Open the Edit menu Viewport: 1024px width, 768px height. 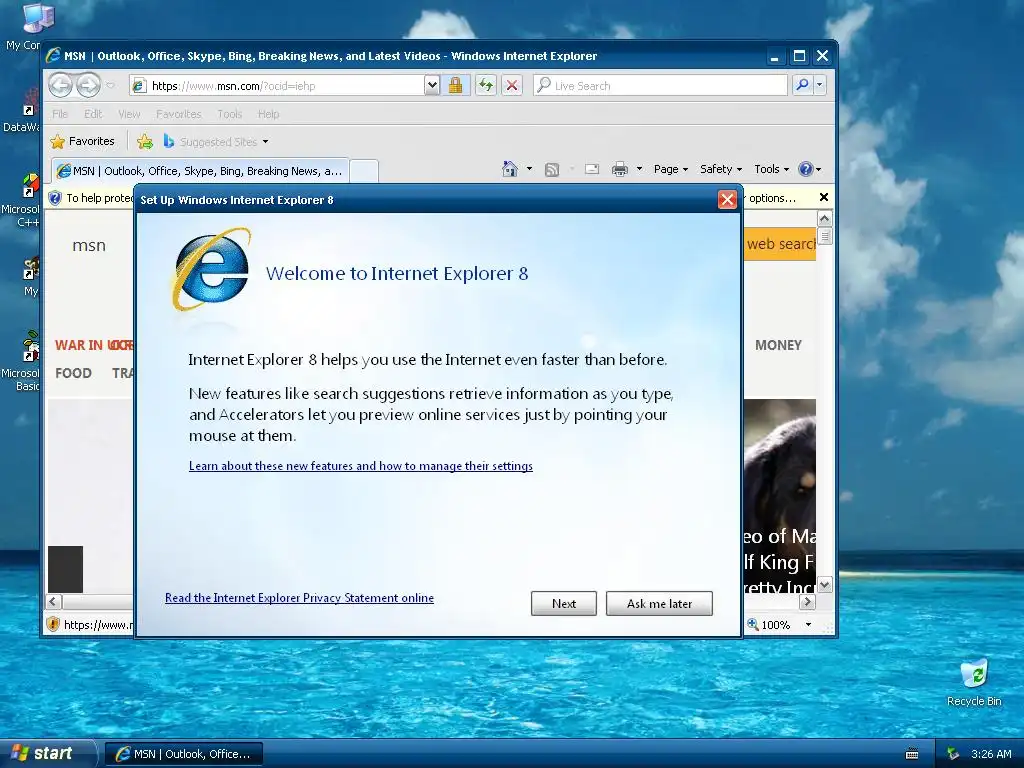(x=93, y=114)
